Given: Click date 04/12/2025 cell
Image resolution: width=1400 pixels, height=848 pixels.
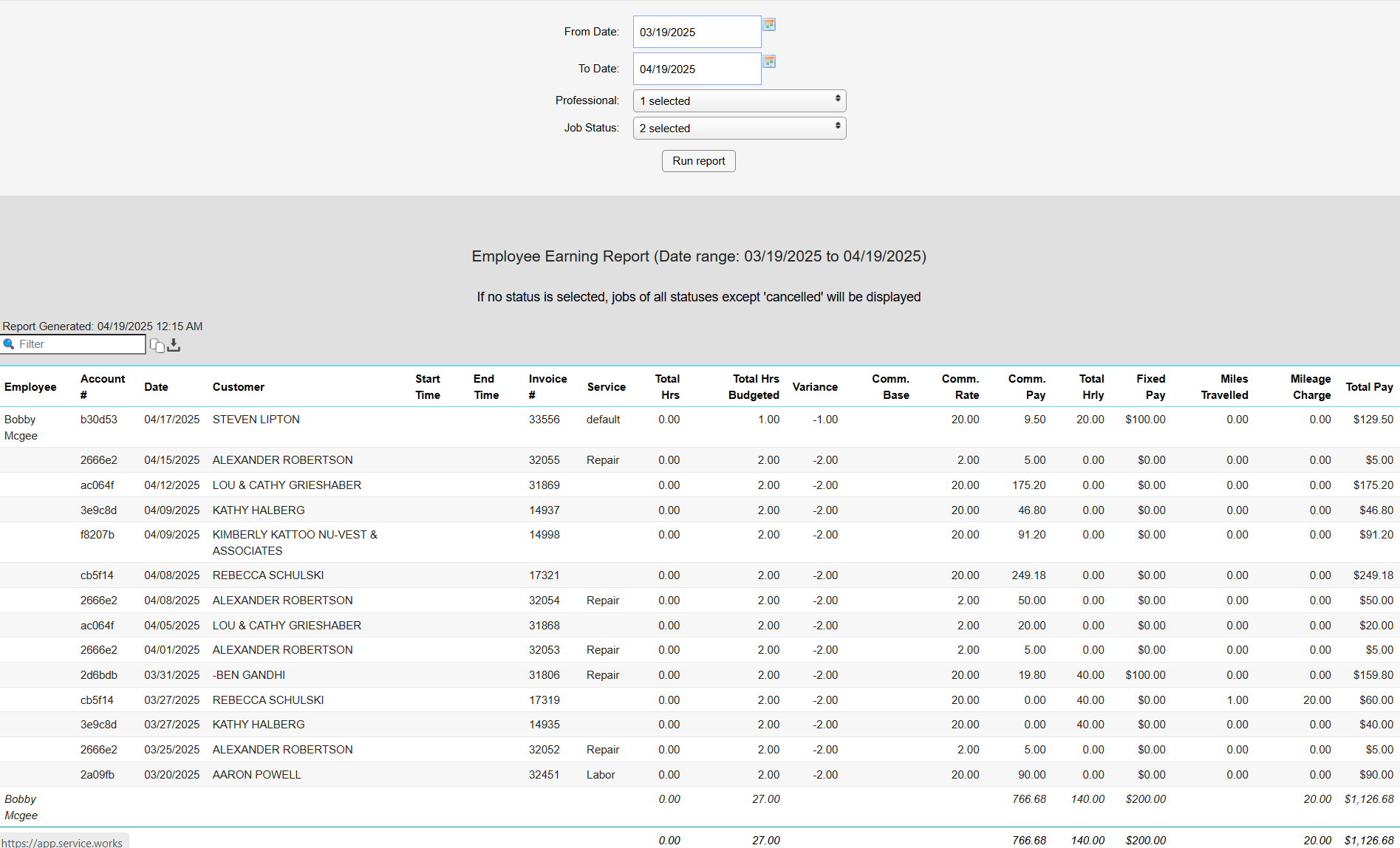Looking at the screenshot, I should point(172,485).
